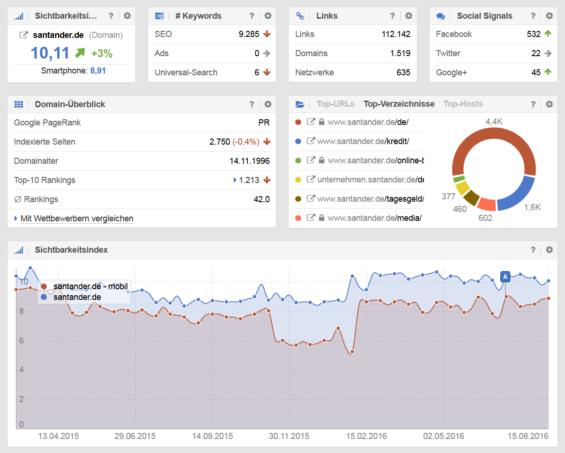This screenshot has width=565, height=453.
Task: Open the www.santander.de/de/ directory link
Action: [x=368, y=122]
